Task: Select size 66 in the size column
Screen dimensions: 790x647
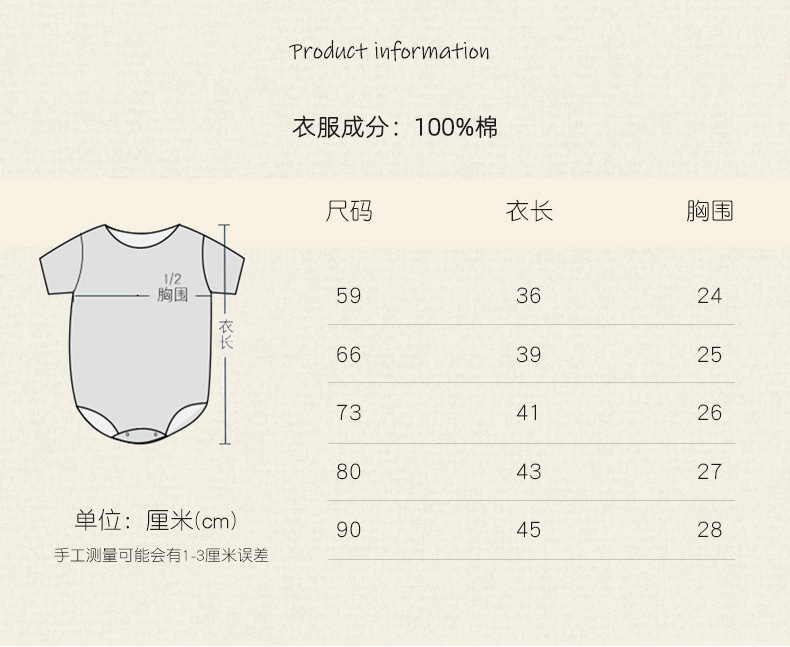Action: click(349, 355)
